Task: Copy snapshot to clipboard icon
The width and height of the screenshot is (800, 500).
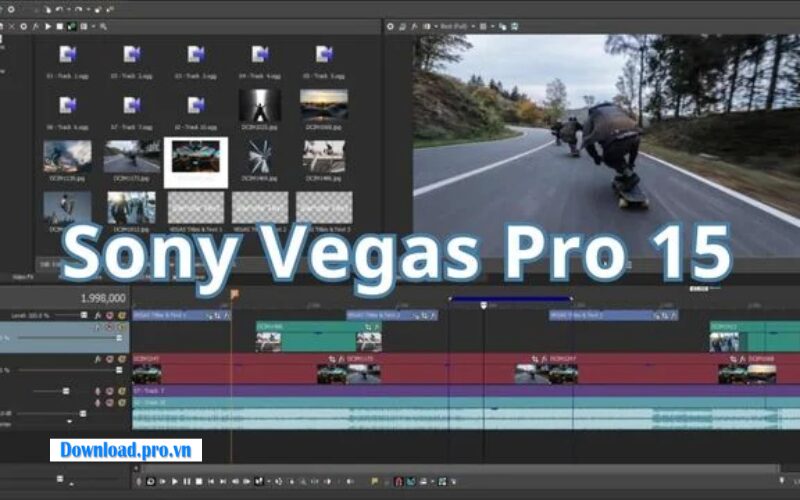Action: coord(503,27)
